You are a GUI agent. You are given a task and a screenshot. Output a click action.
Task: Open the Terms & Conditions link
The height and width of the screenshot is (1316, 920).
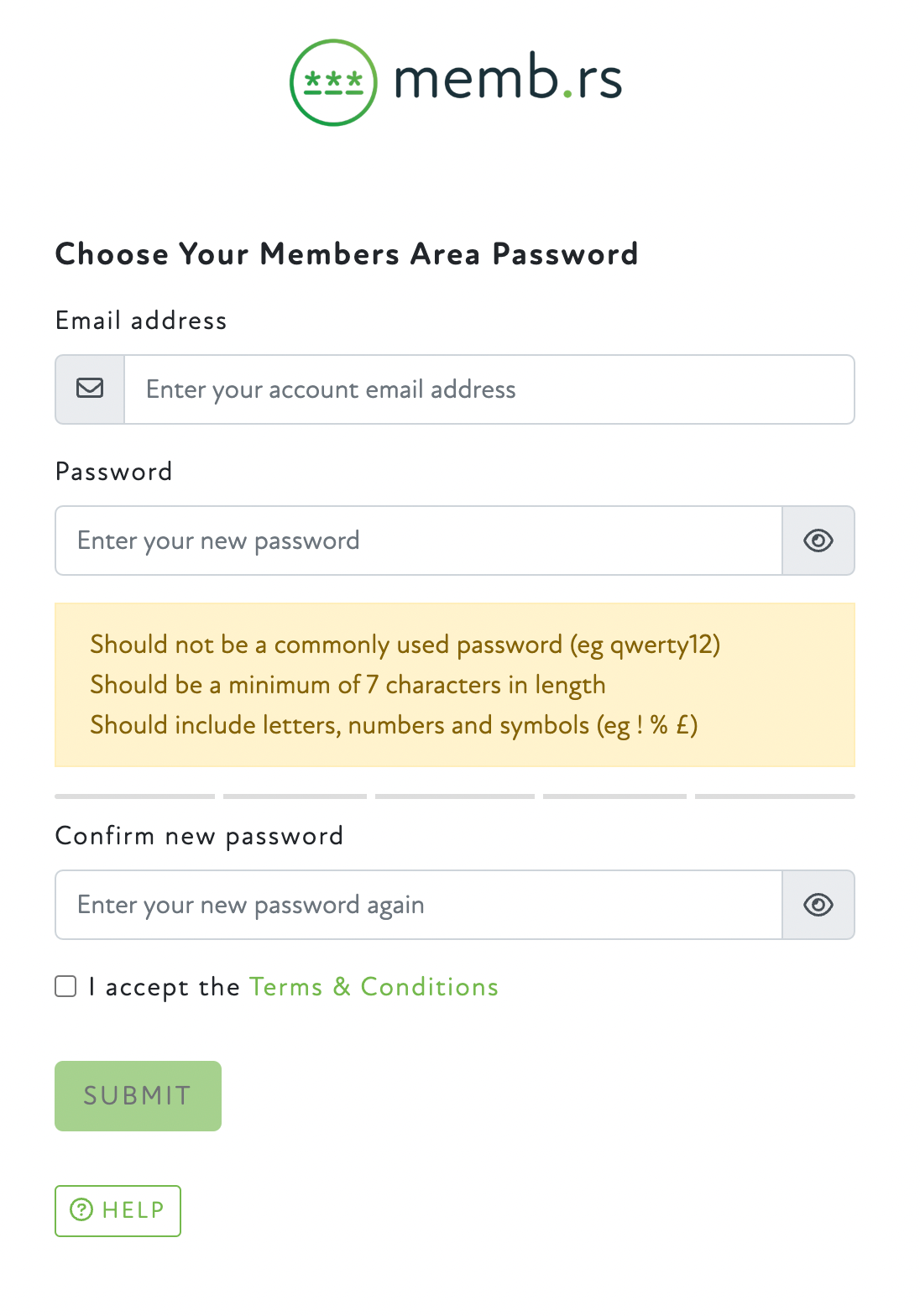coord(374,986)
